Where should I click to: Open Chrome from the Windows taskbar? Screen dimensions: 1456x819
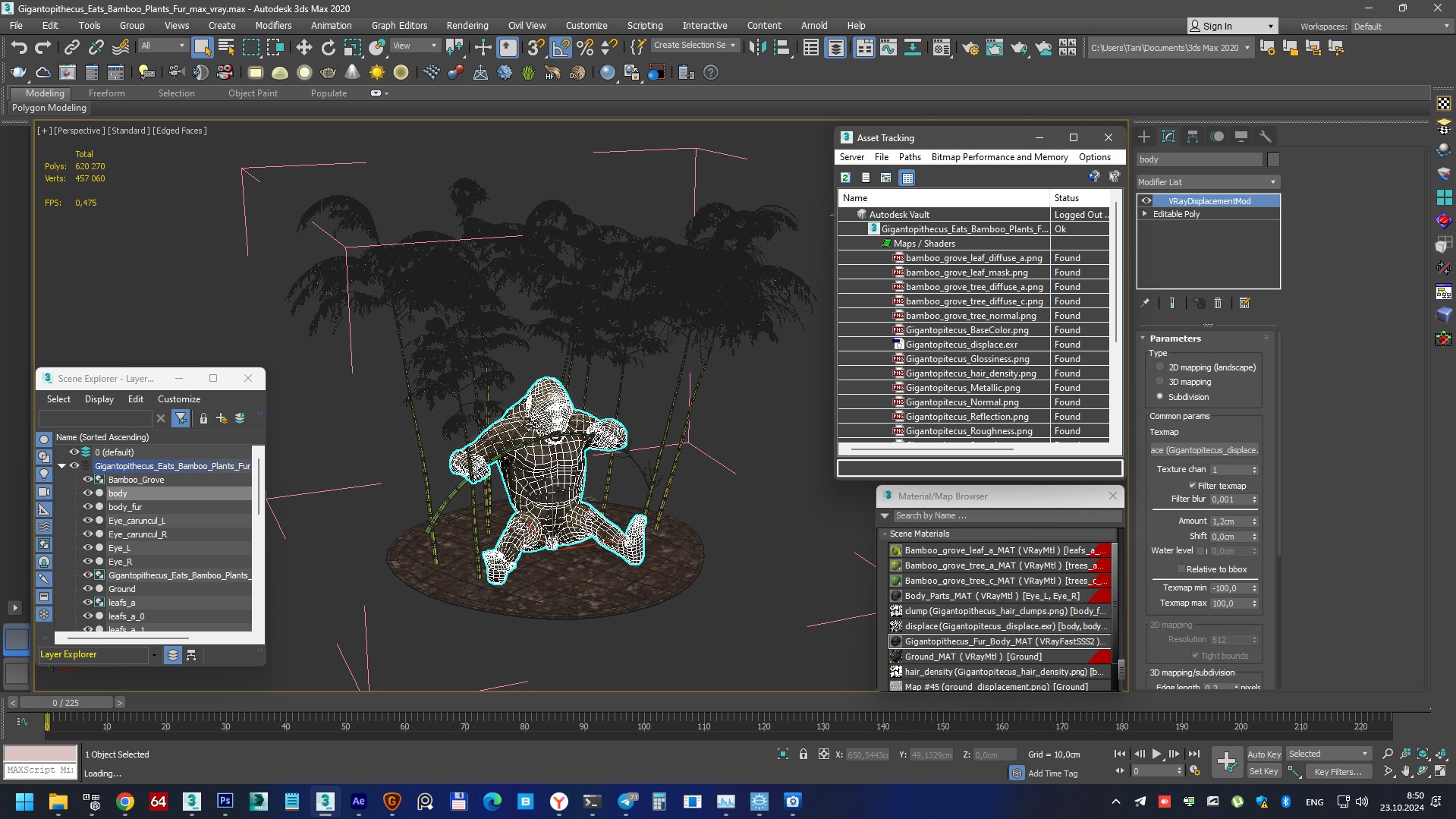125,802
